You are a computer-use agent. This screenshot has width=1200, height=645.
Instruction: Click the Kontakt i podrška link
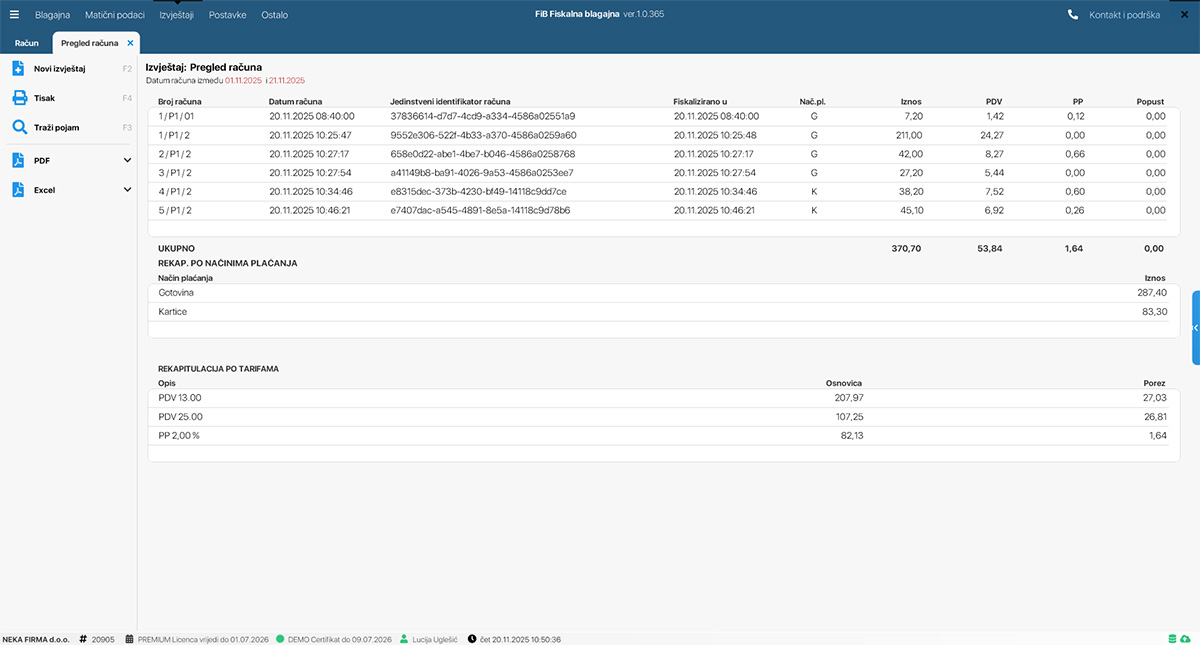click(x=1124, y=15)
